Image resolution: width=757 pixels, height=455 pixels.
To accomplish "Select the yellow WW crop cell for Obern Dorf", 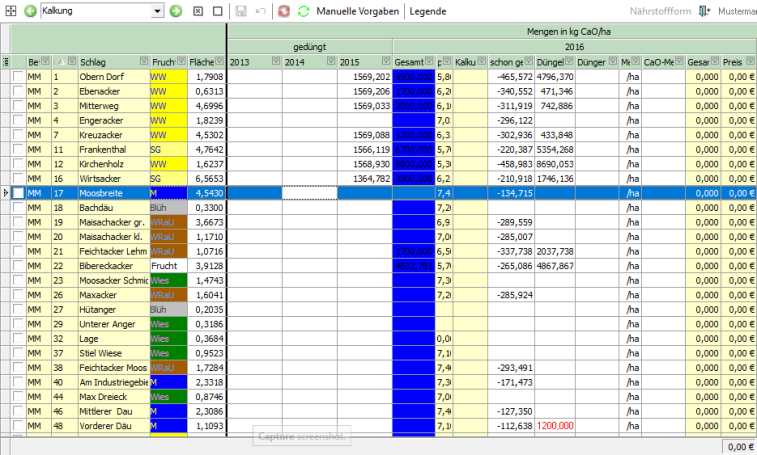I will [168, 76].
